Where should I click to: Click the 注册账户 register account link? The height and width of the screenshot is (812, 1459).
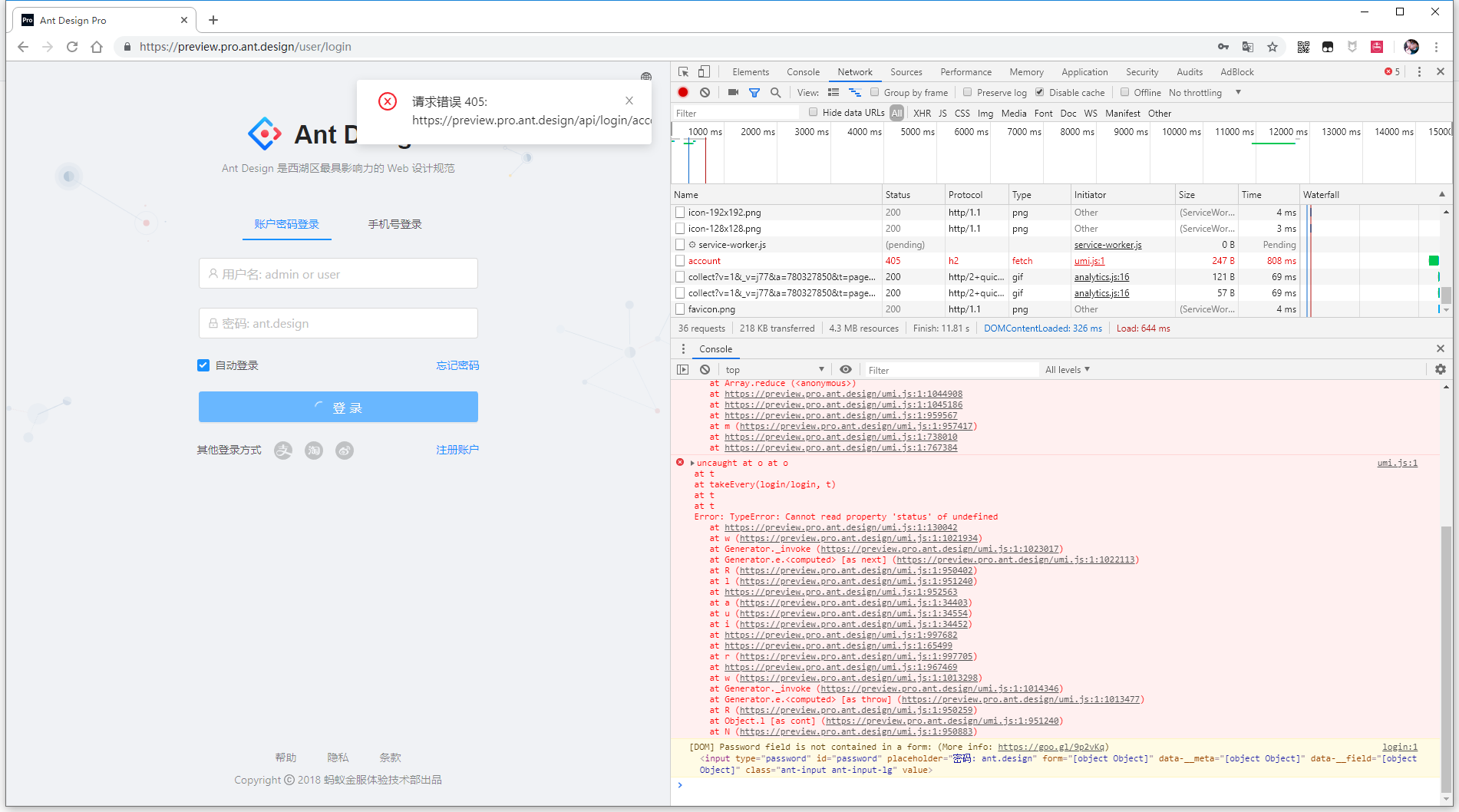click(x=457, y=450)
